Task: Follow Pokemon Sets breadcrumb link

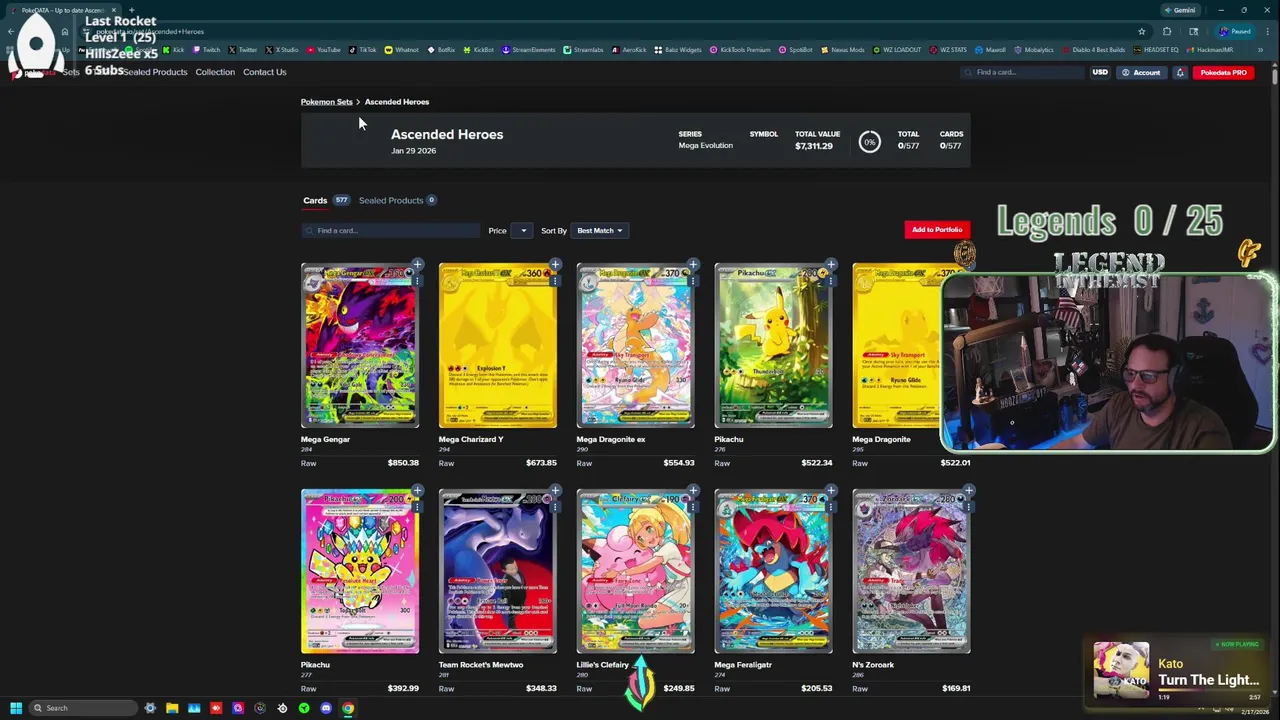Action: [326, 102]
